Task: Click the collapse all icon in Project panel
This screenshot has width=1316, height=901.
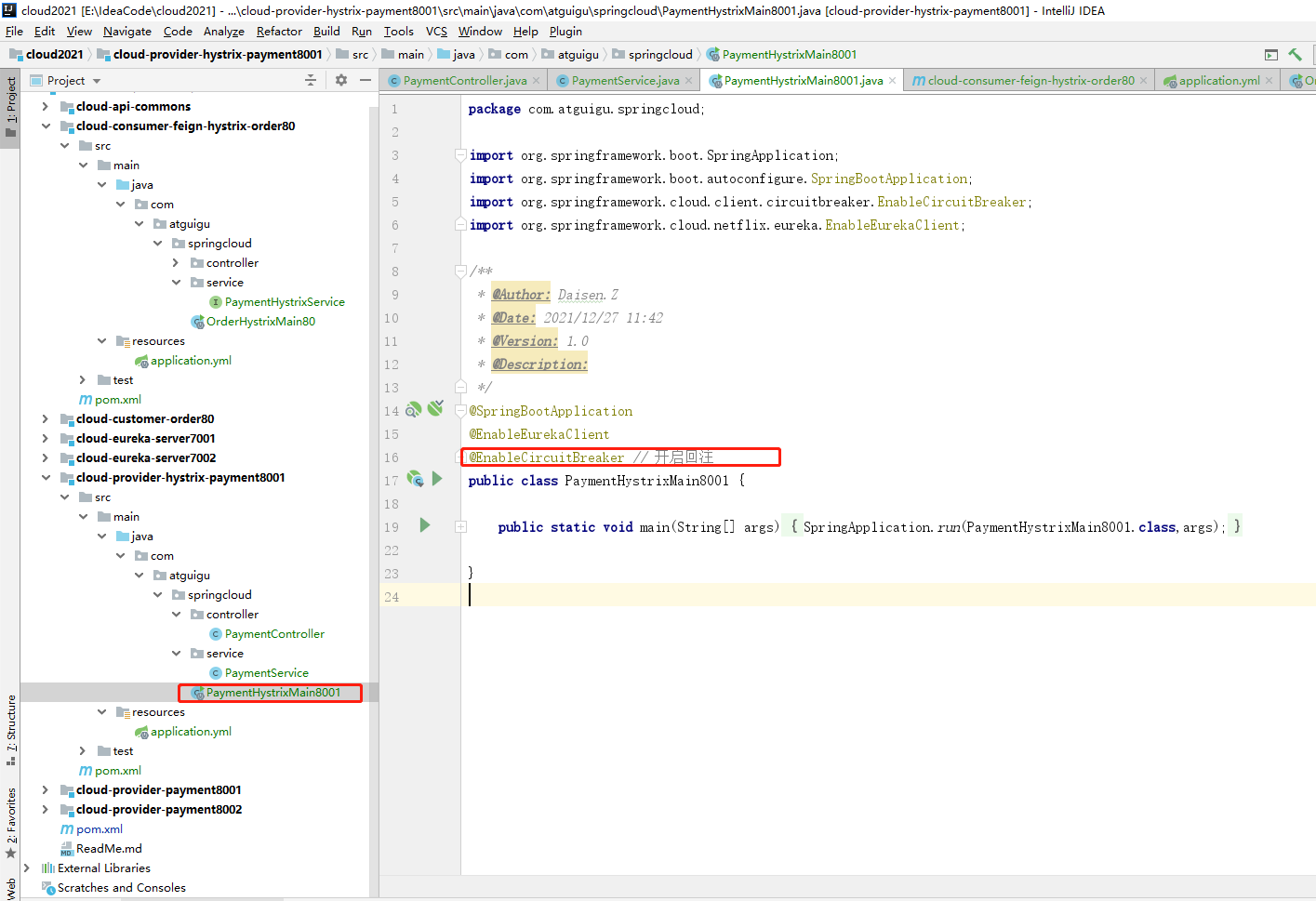Action: tap(311, 80)
